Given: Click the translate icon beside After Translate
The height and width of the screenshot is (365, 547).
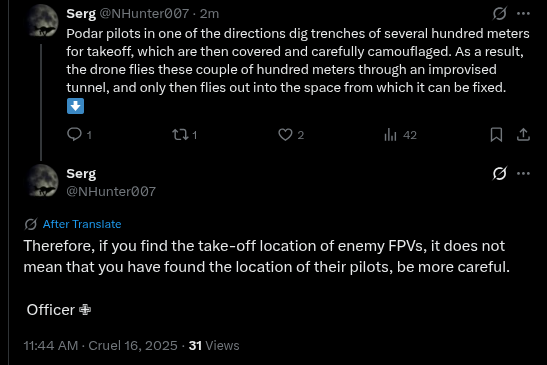Looking at the screenshot, I should coord(31,224).
